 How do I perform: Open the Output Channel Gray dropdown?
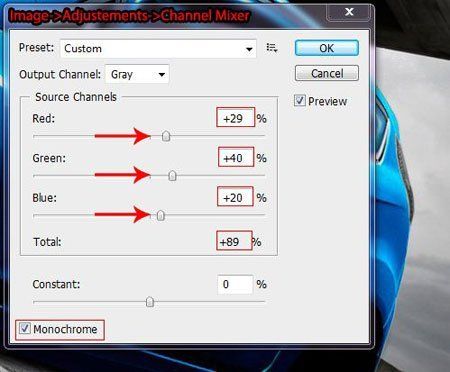137,74
